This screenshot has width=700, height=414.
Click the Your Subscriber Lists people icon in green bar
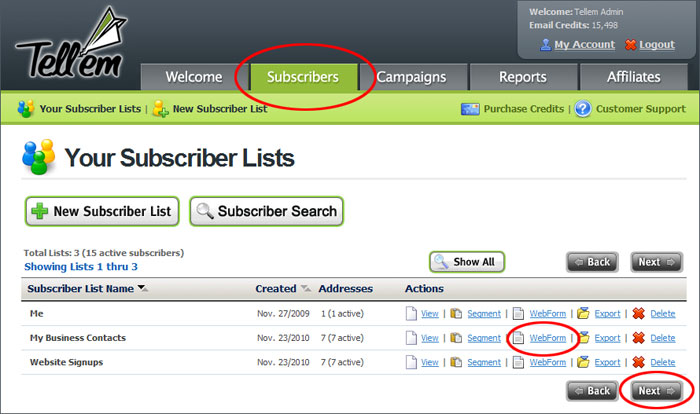point(25,109)
